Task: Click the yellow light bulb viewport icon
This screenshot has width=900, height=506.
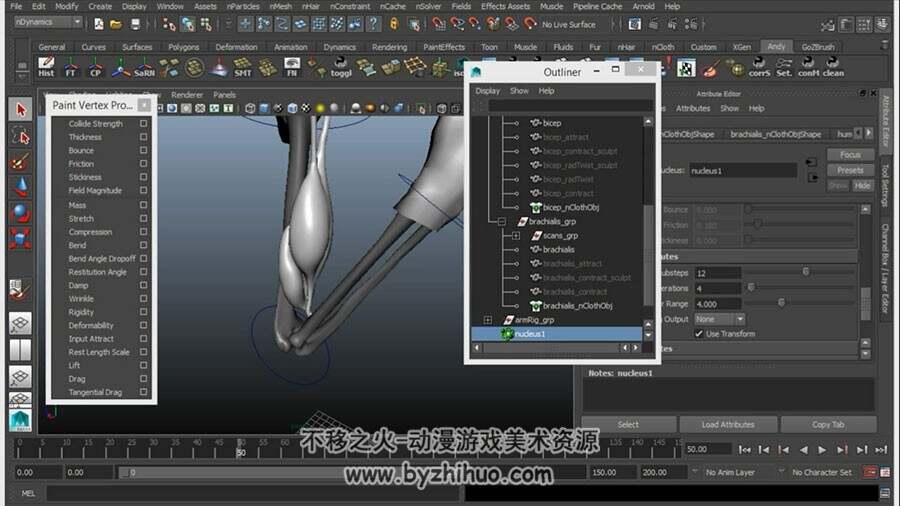Action: pos(320,108)
